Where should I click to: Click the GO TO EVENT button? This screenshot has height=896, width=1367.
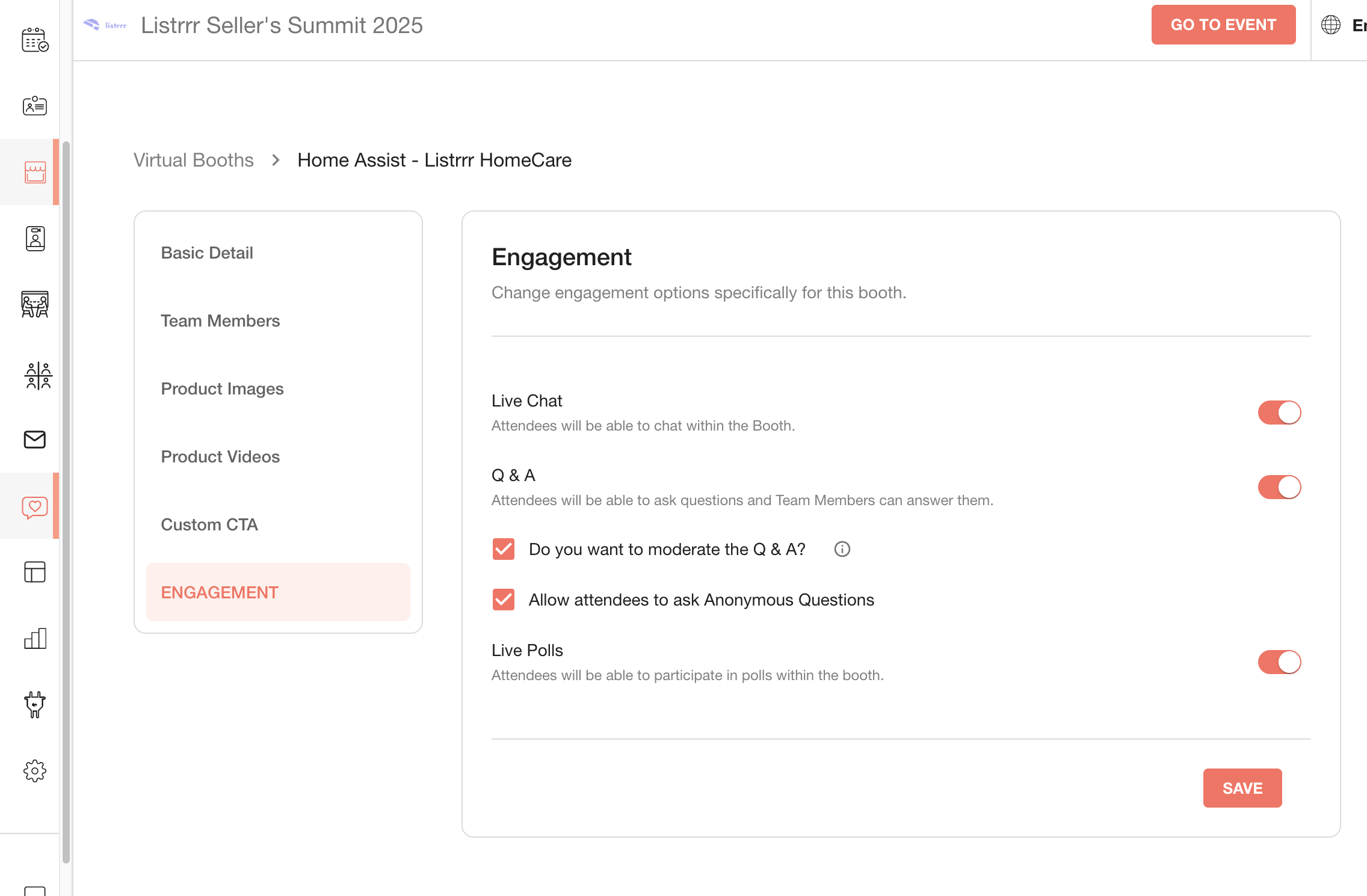1223,25
